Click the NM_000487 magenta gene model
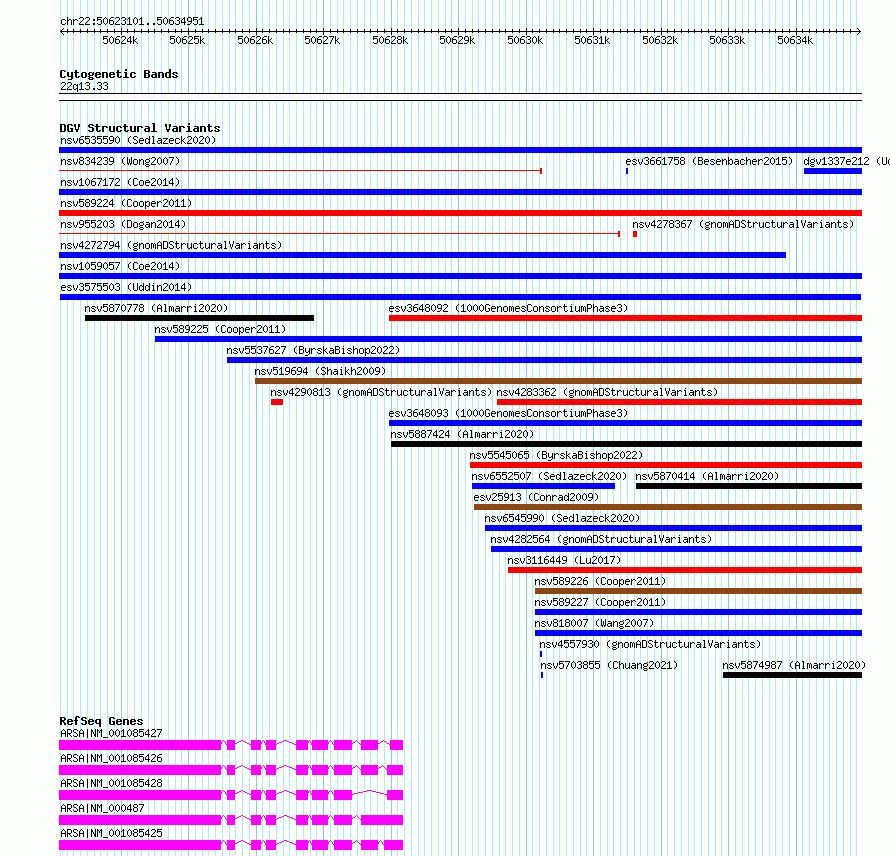The width and height of the screenshot is (890, 856). tap(231, 820)
